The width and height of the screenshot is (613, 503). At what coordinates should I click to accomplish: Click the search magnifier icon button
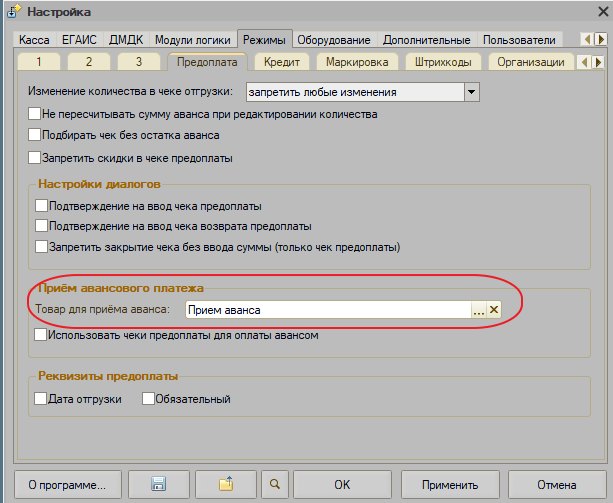pyautogui.click(x=275, y=484)
